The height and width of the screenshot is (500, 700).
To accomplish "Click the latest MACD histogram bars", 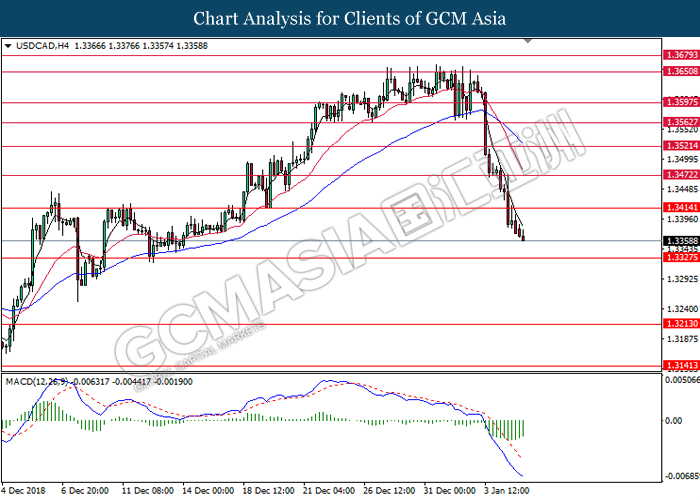I will 505,429.
